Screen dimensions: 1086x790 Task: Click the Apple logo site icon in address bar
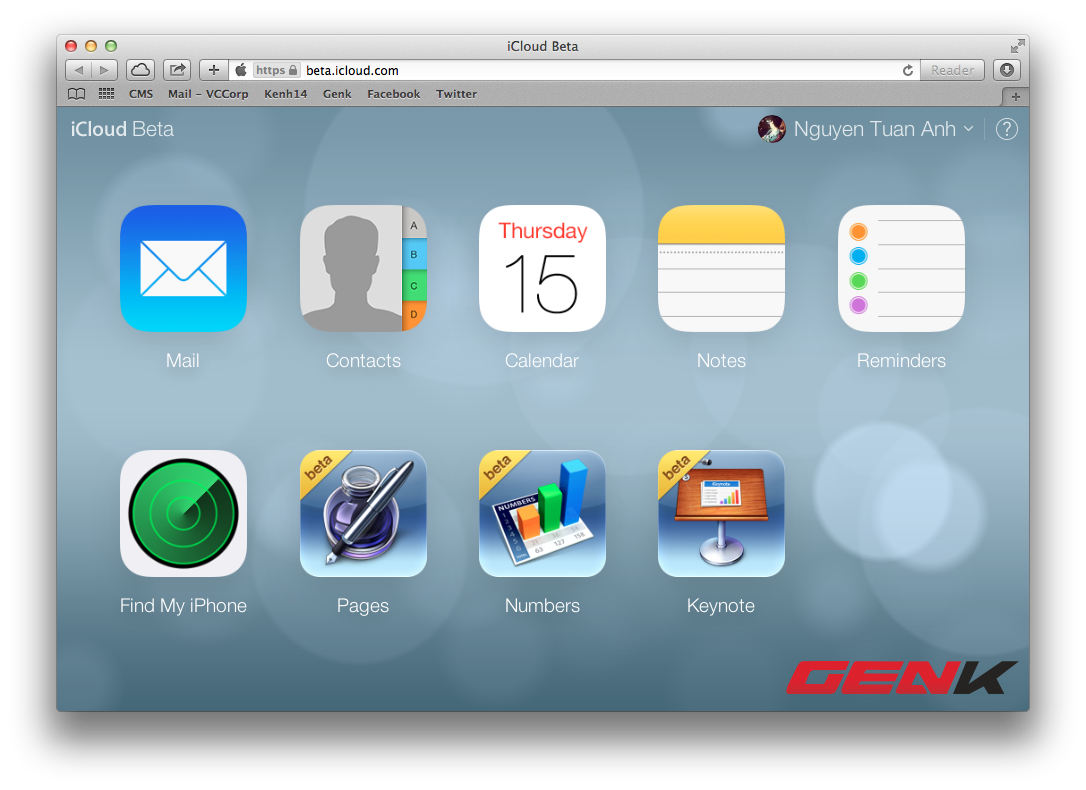pos(241,70)
